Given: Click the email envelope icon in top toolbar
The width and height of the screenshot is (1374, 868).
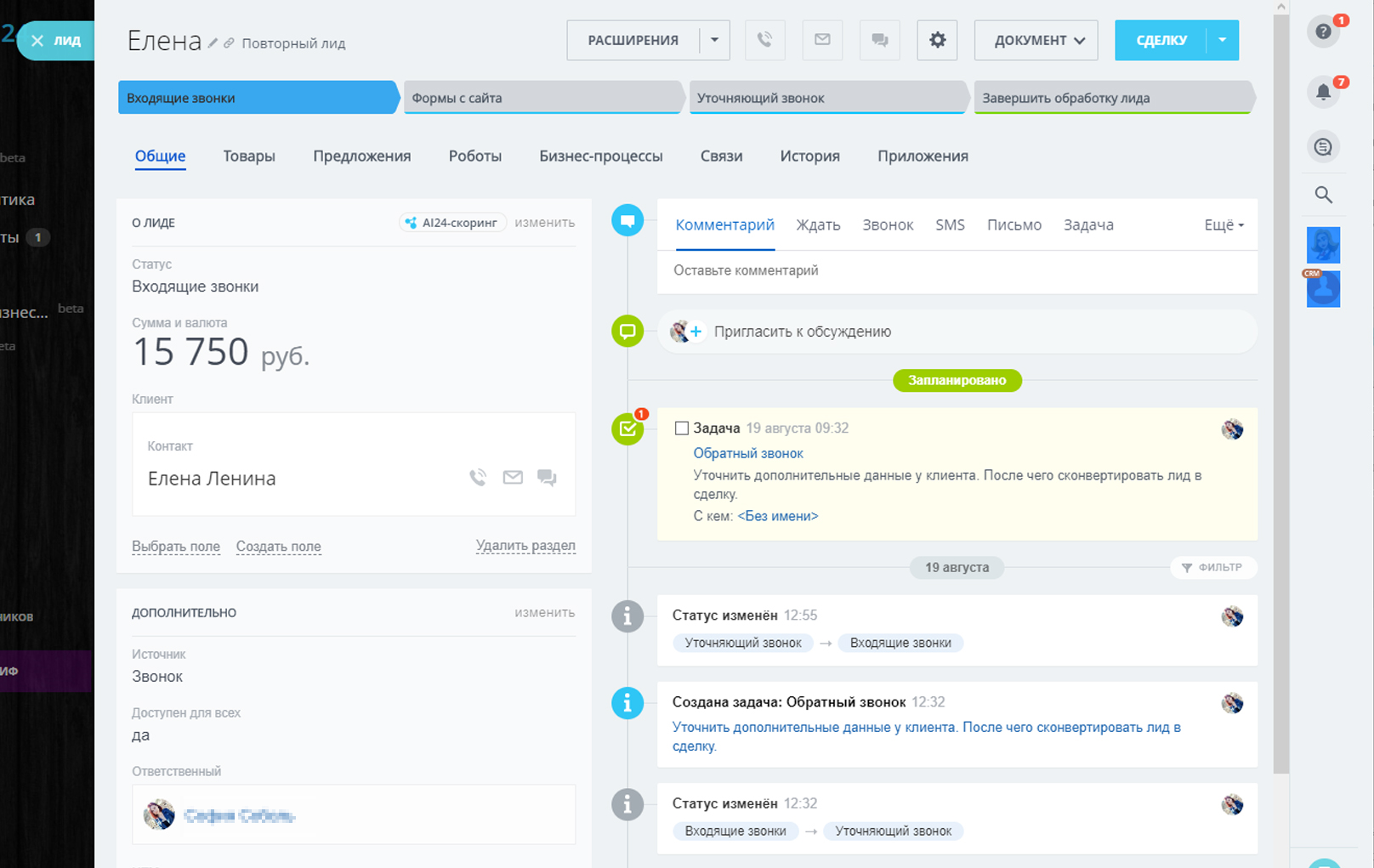Looking at the screenshot, I should tap(822, 40).
